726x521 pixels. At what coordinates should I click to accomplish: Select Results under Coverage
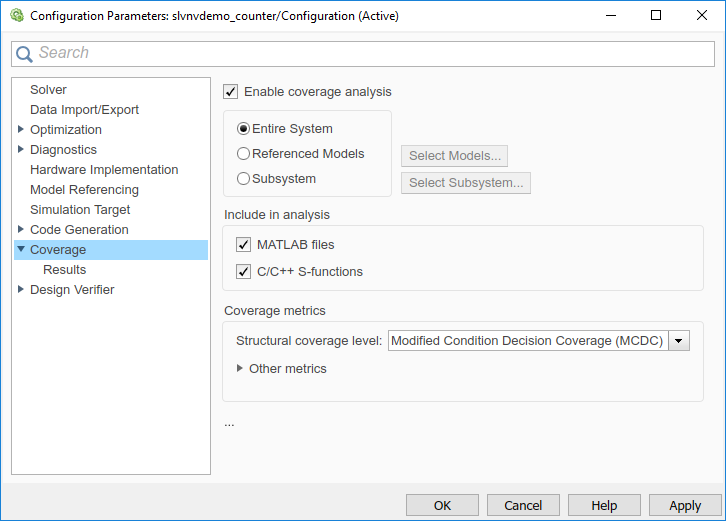click(x=64, y=270)
